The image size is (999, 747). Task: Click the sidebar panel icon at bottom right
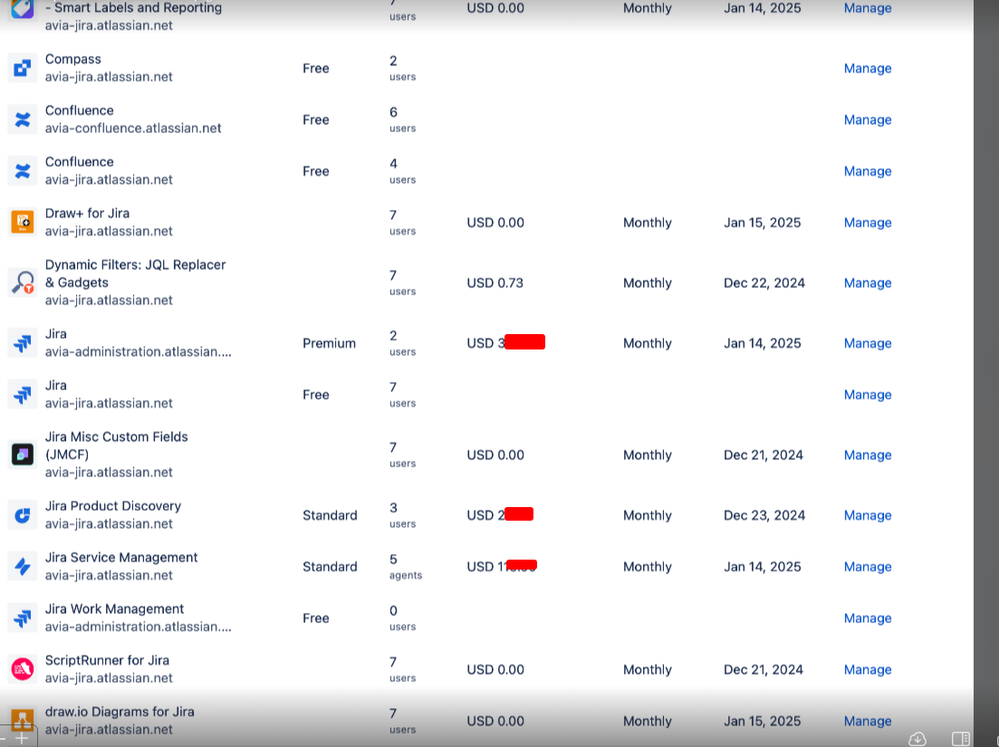pyautogui.click(x=961, y=739)
